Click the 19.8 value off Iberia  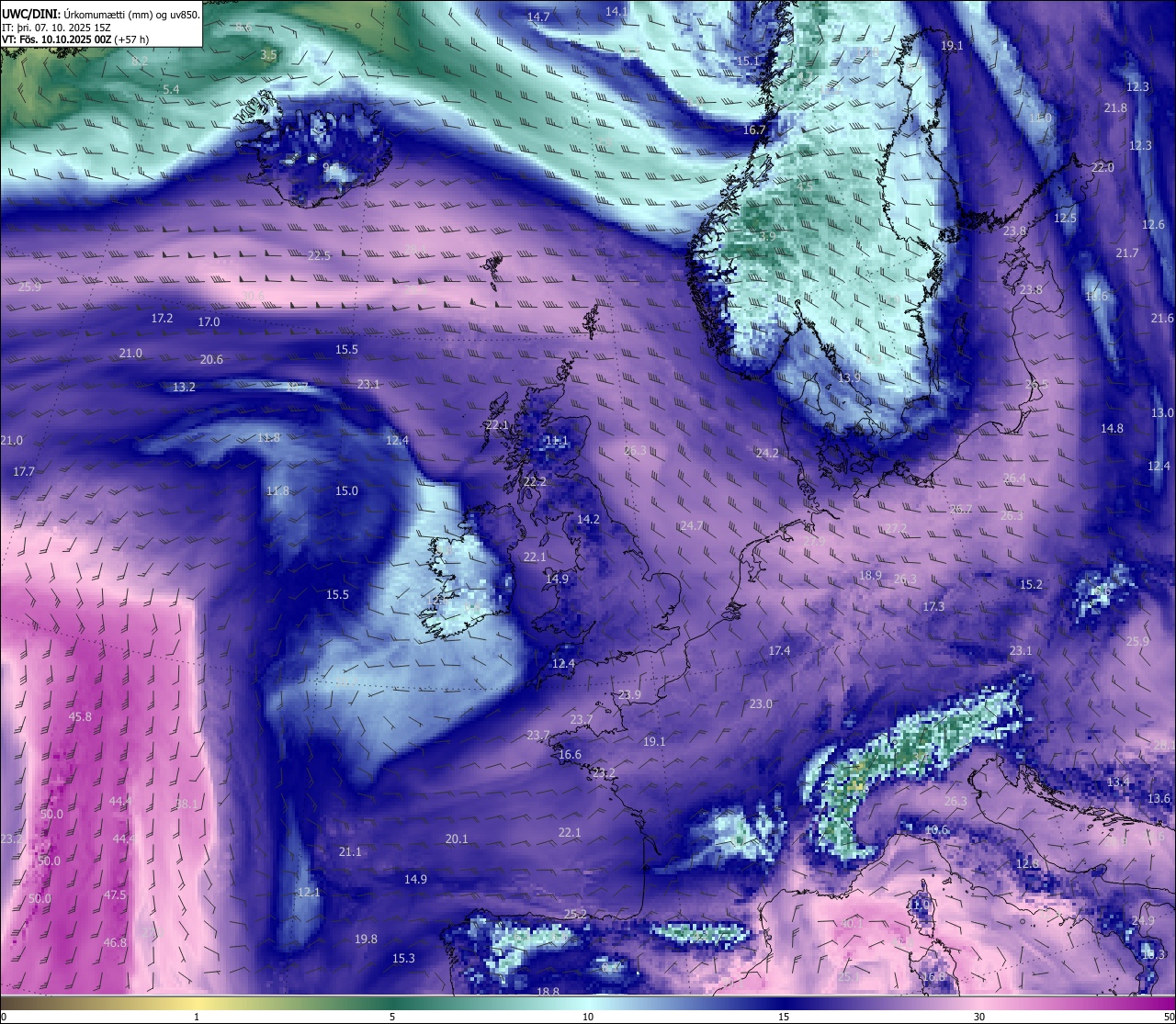pyautogui.click(x=366, y=939)
